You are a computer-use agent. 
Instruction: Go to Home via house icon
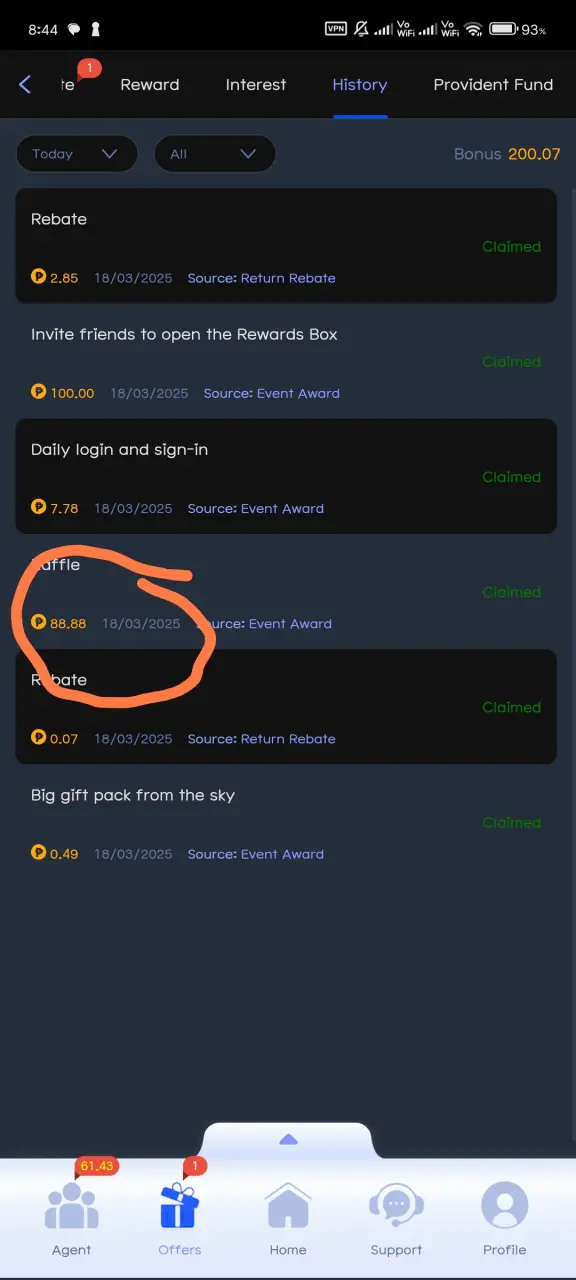click(288, 1207)
